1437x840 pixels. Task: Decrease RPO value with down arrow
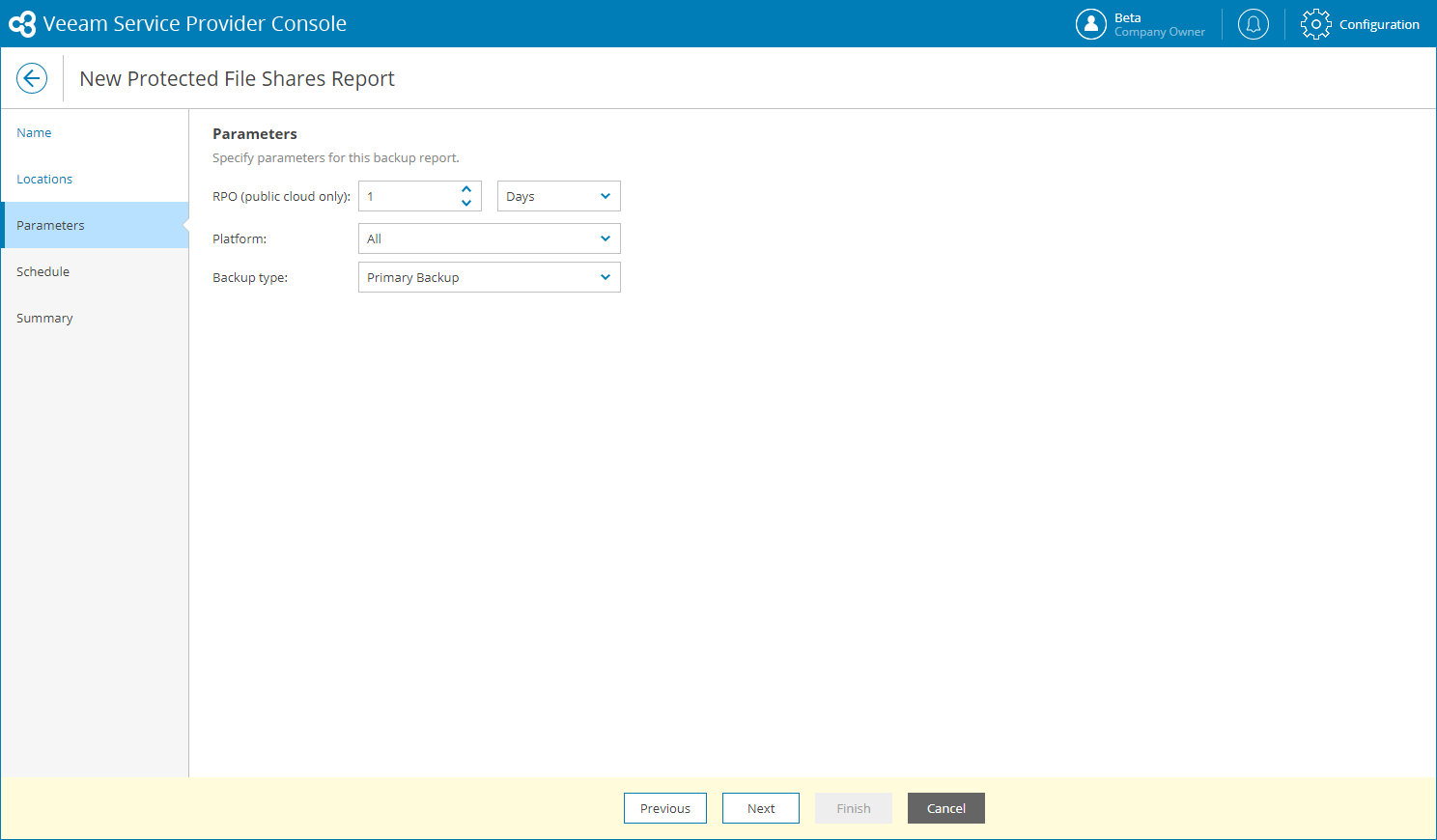466,203
